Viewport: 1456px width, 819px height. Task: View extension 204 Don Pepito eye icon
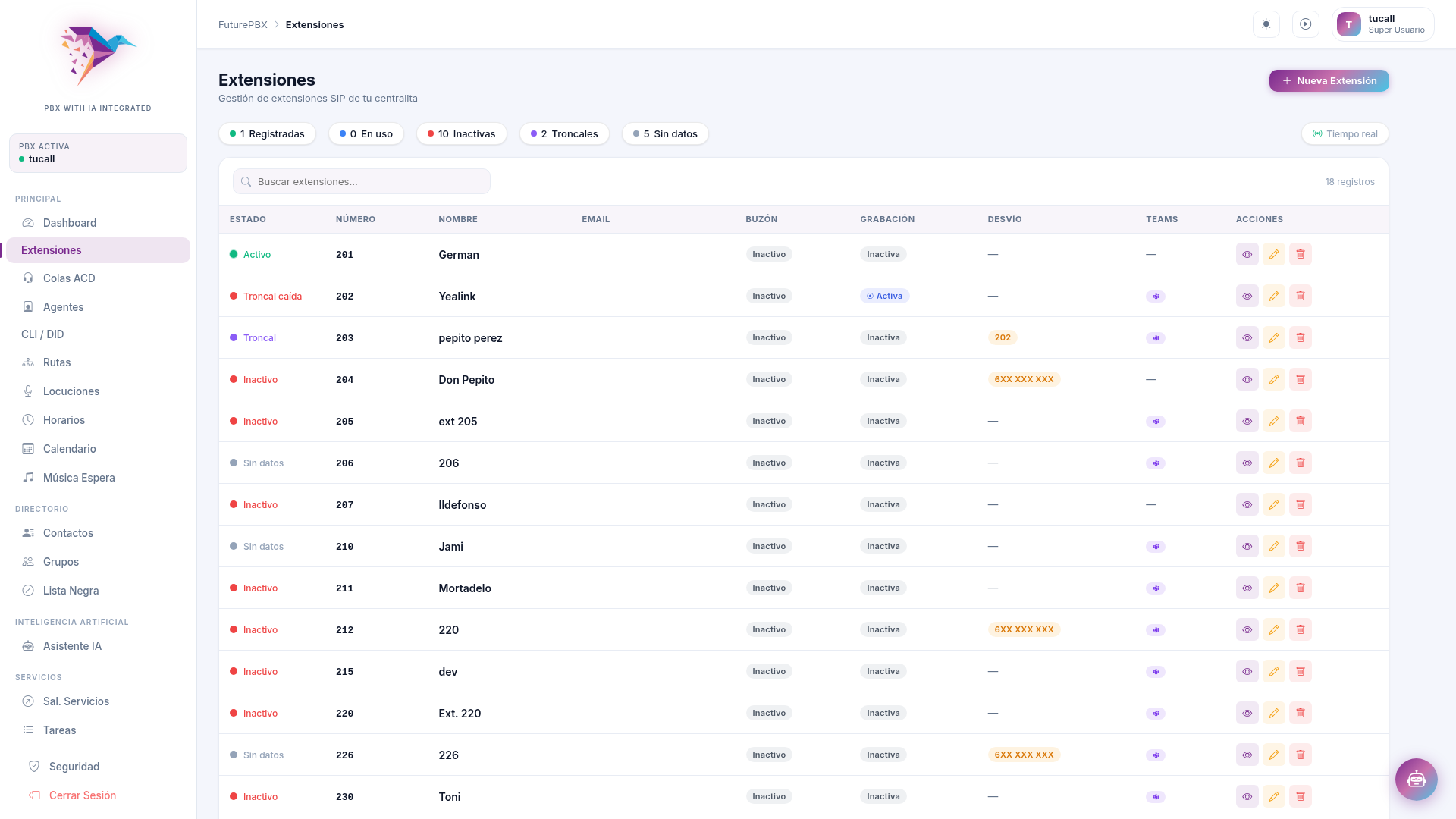1247,379
